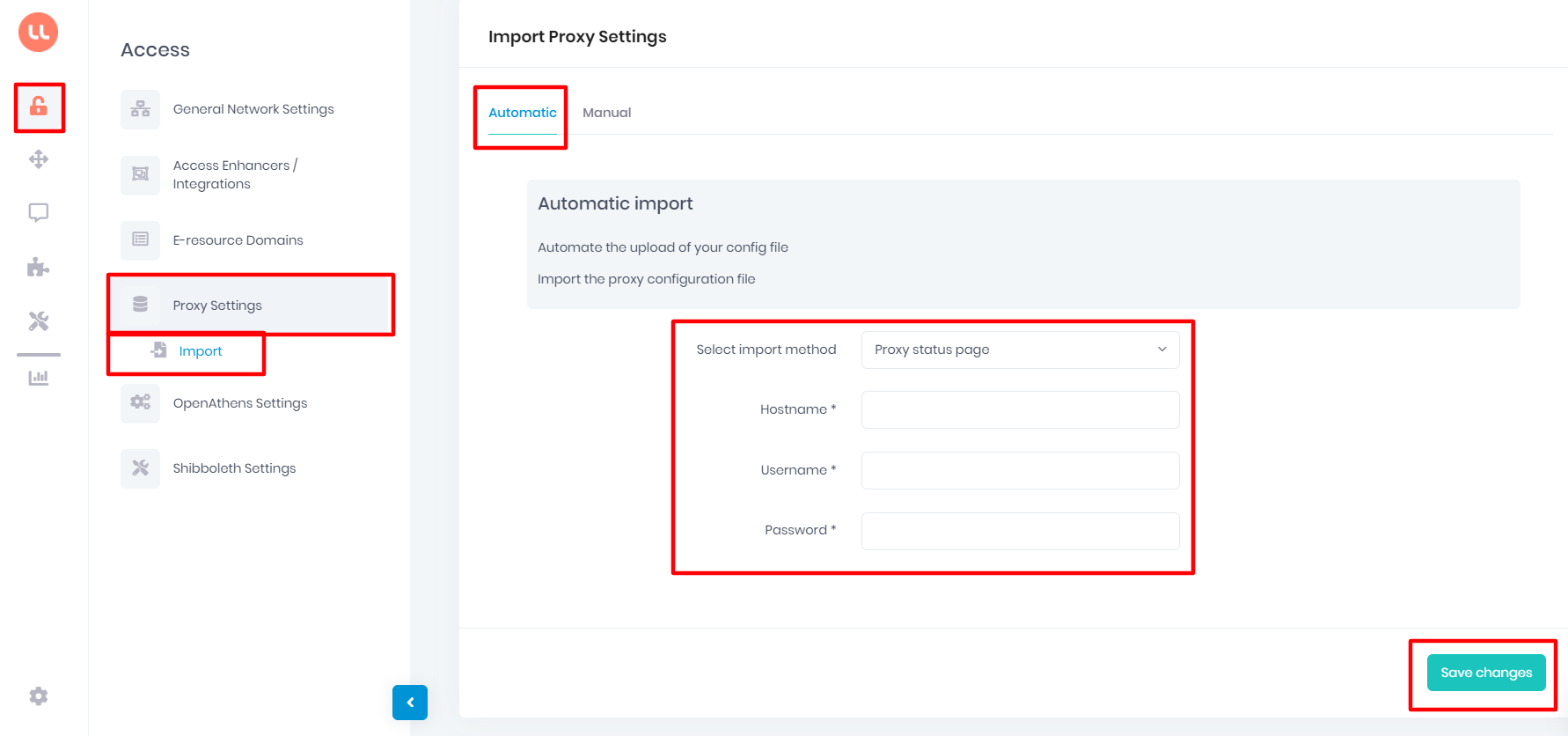
Task: Click the puzzle piece integrations icon
Action: [38, 267]
